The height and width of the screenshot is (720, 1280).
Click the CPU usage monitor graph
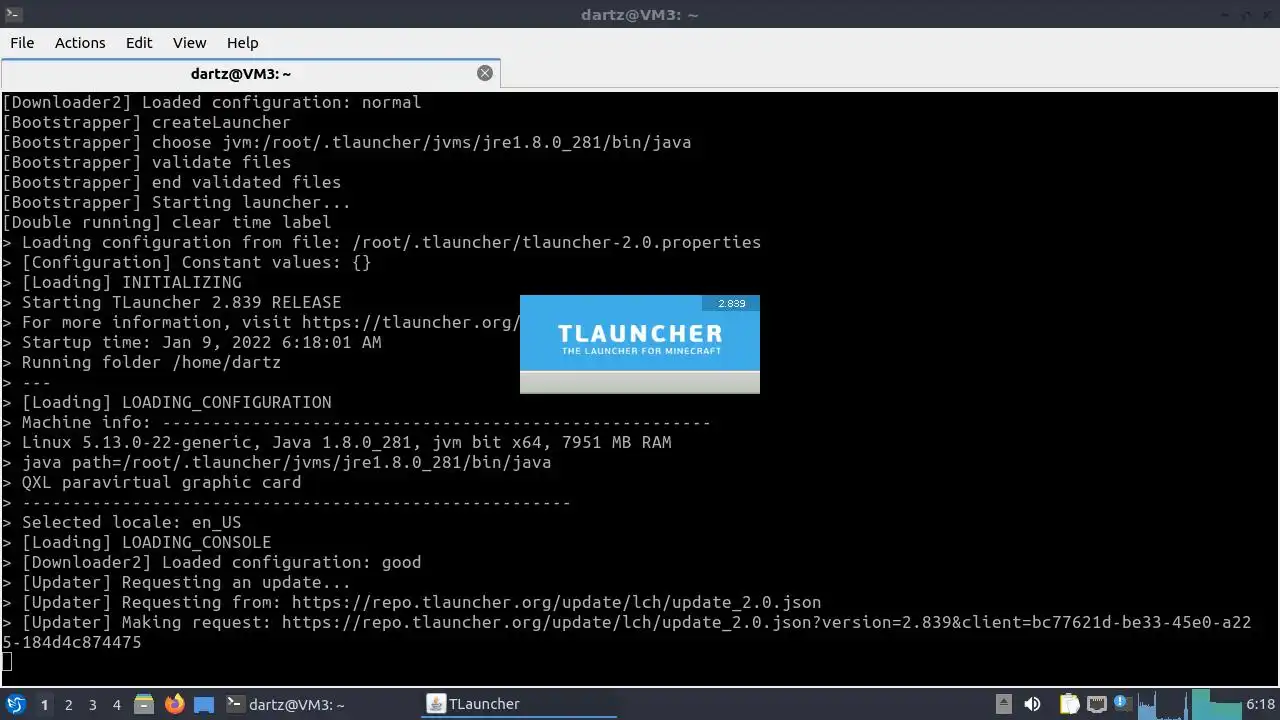click(x=1161, y=704)
